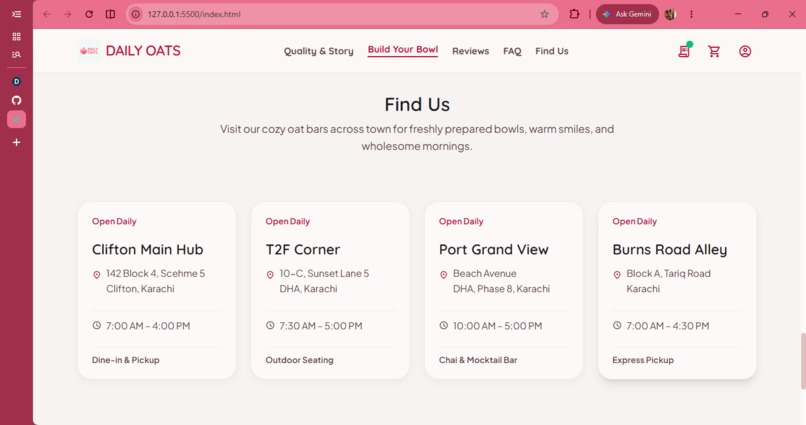Select the Port Grand View card title
Screen dimensions: 806x425
[493, 249]
